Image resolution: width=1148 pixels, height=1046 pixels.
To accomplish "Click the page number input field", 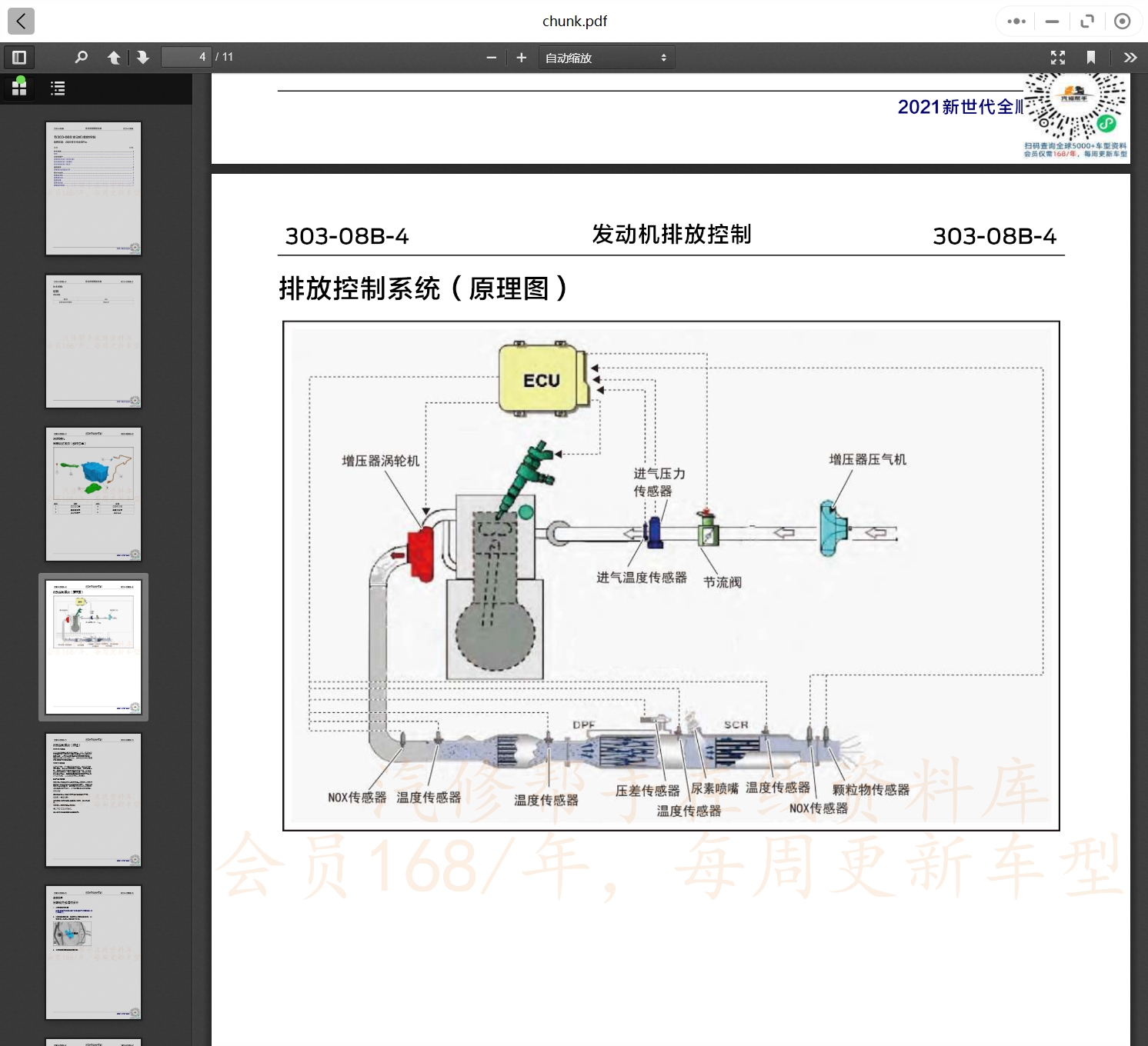I will [x=185, y=58].
